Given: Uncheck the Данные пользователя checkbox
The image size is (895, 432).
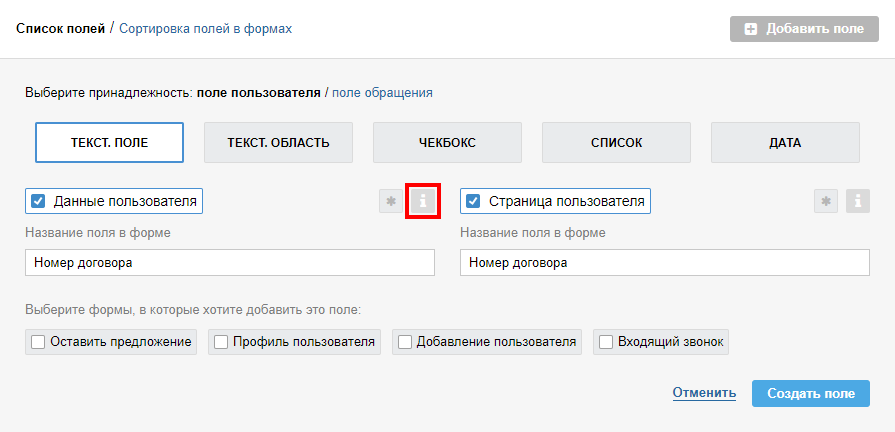Looking at the screenshot, I should [38, 201].
